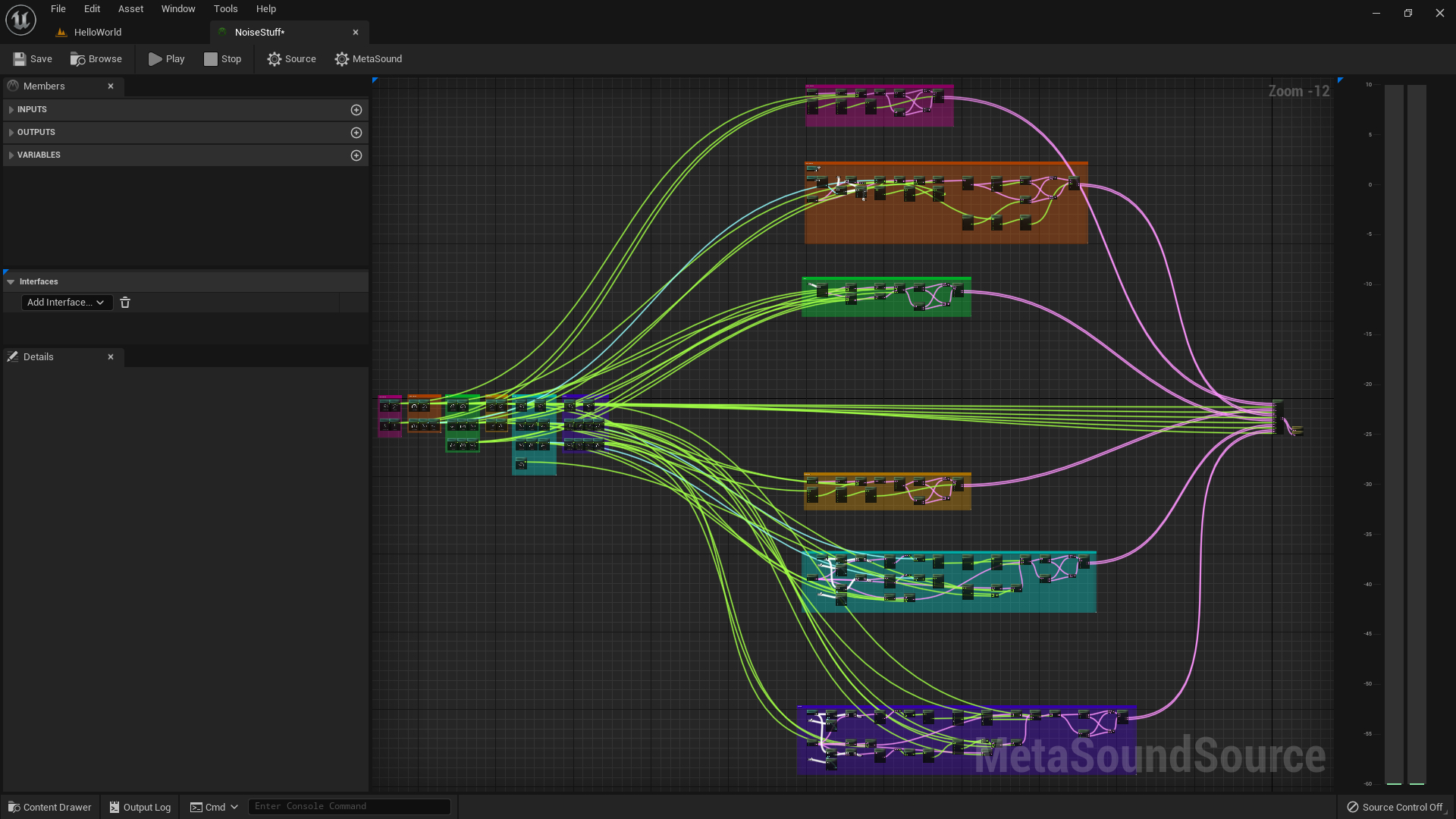The width and height of the screenshot is (1456, 819).
Task: Browse to asset in Content Browser
Action: [x=96, y=58]
